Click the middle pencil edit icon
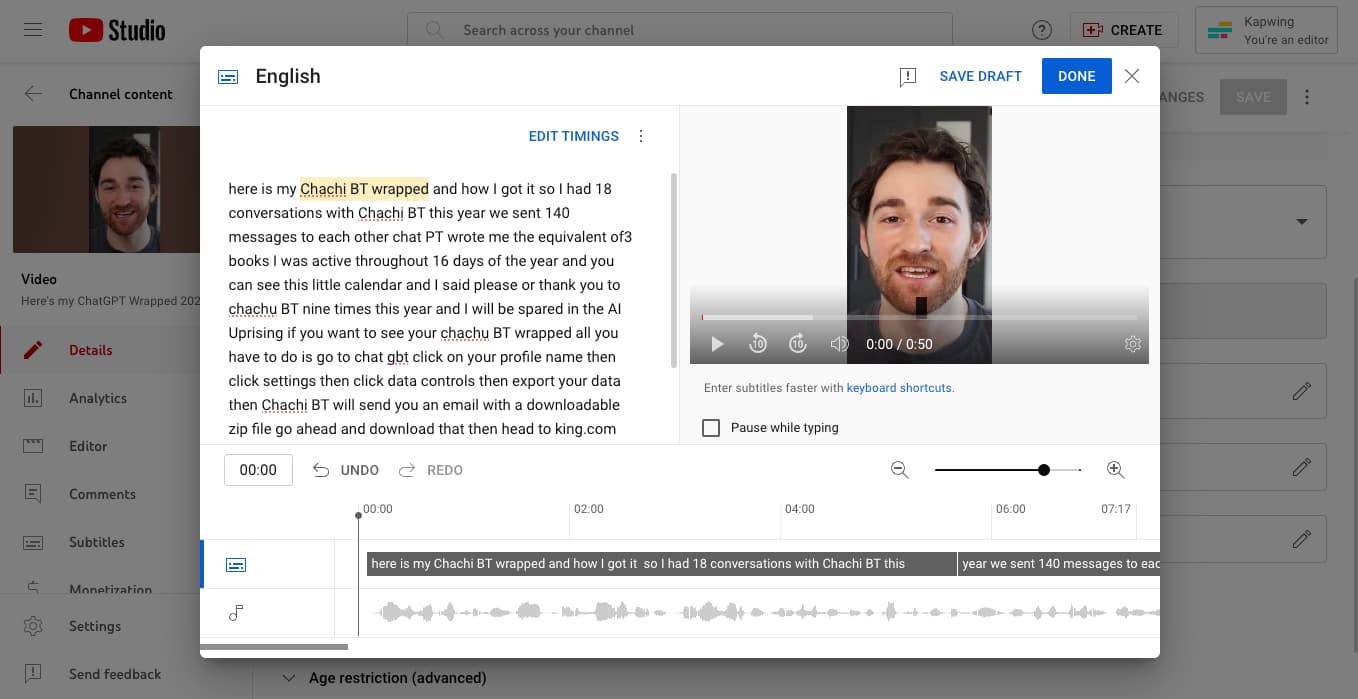Viewport: 1358px width, 699px height. pyautogui.click(x=1301, y=467)
